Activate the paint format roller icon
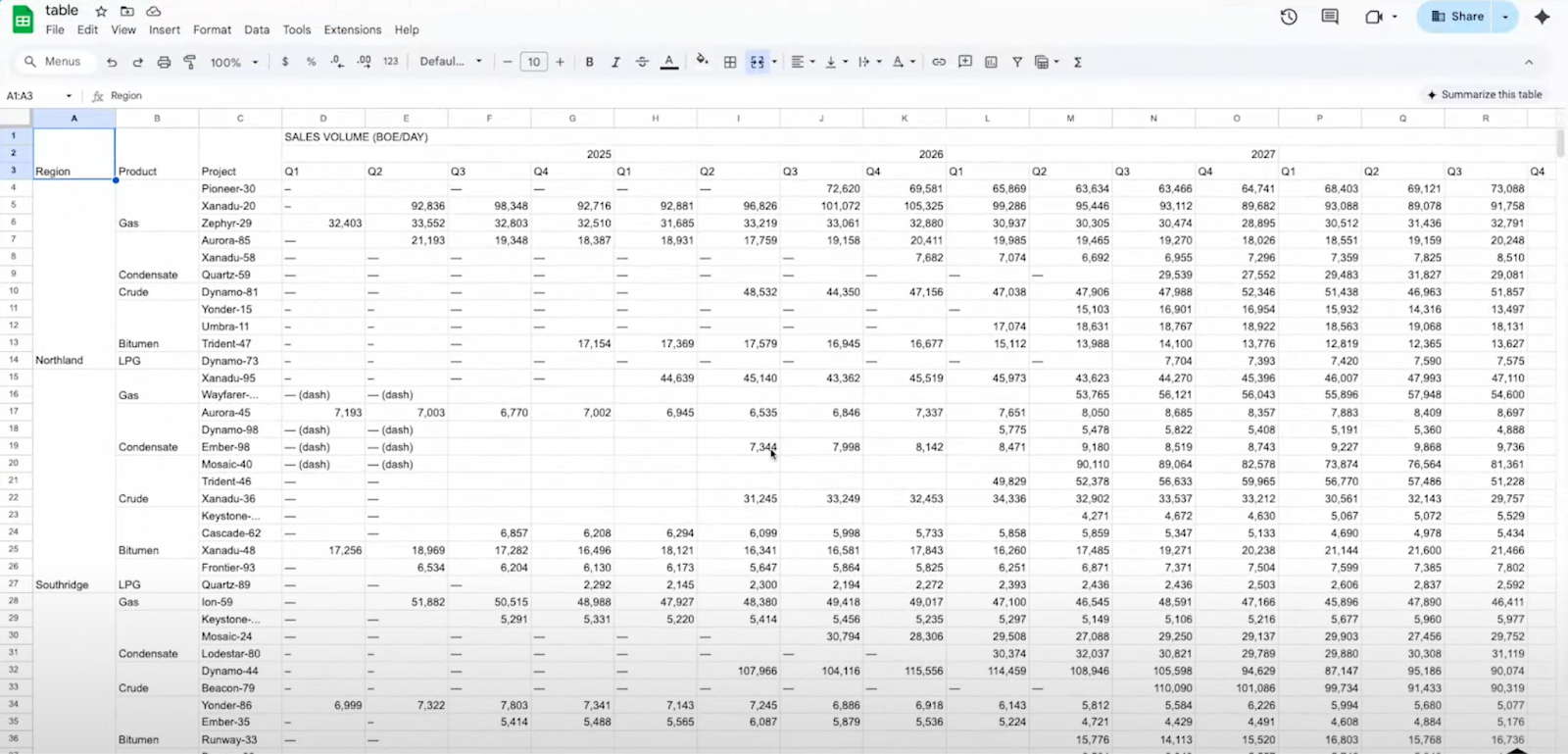The image size is (1568, 754). point(190,62)
